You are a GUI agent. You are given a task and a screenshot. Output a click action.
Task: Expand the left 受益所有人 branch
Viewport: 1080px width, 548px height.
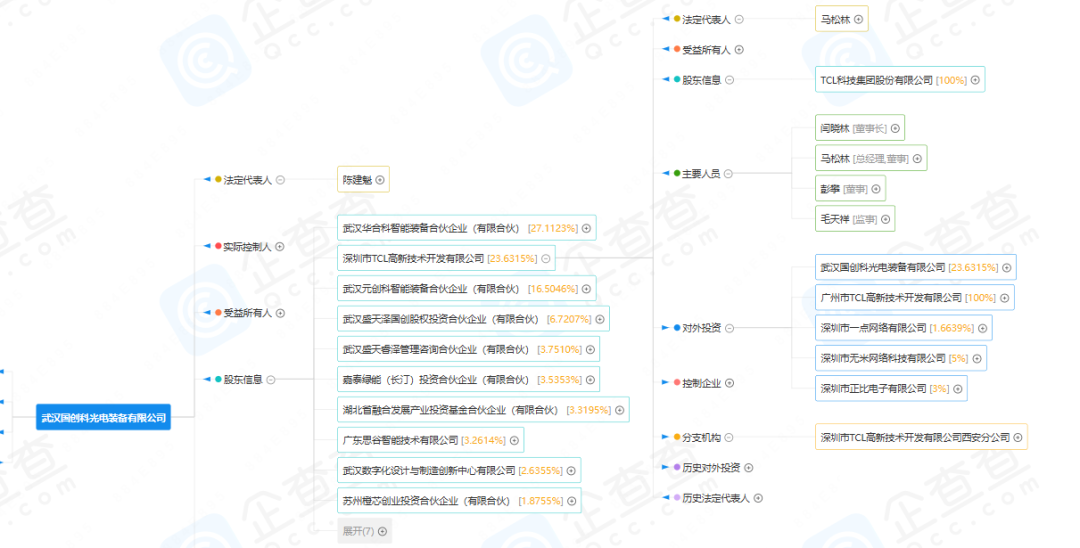click(280, 313)
